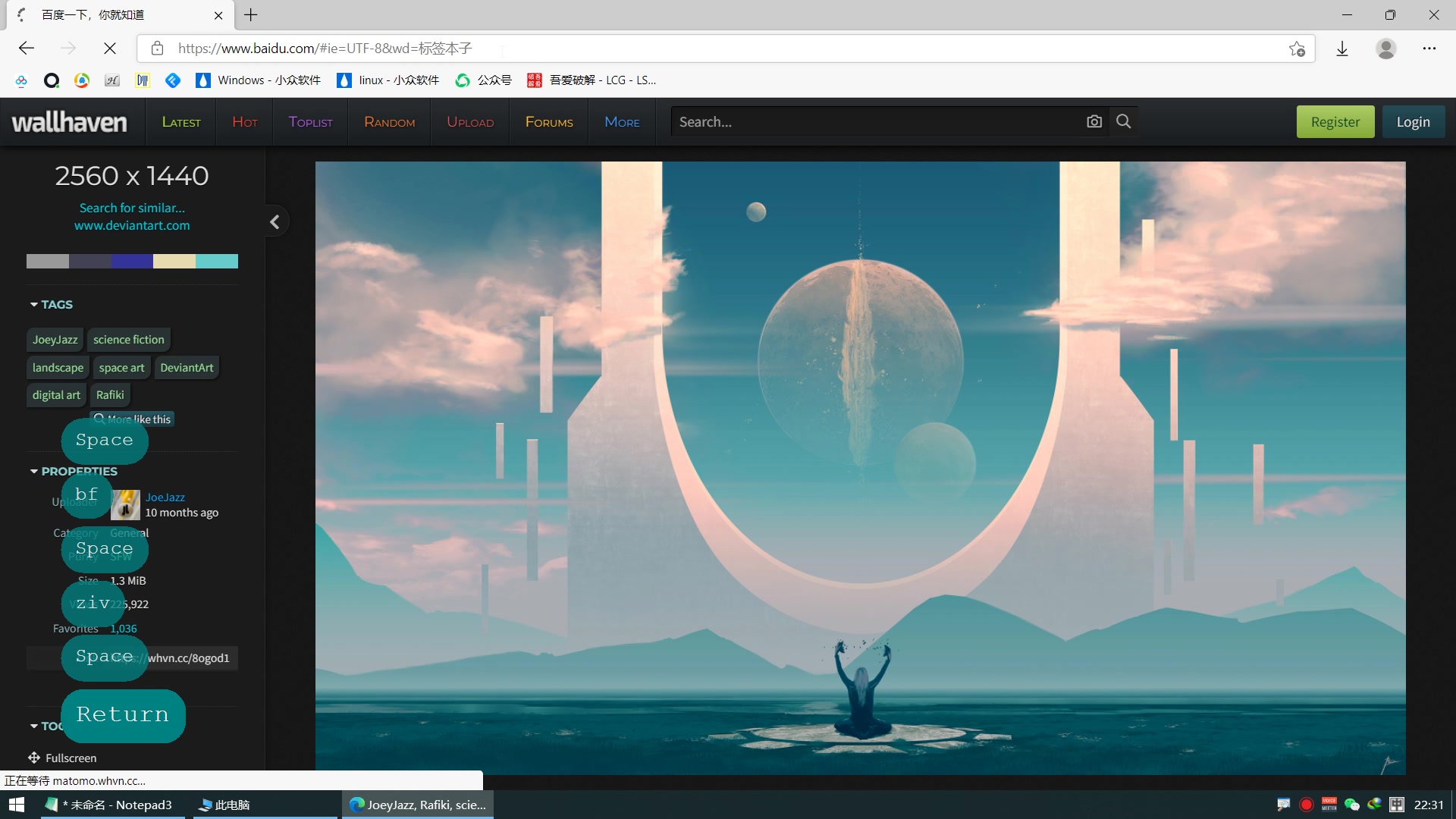The image size is (1456, 819).
Task: Click the Login button
Action: 1413,122
